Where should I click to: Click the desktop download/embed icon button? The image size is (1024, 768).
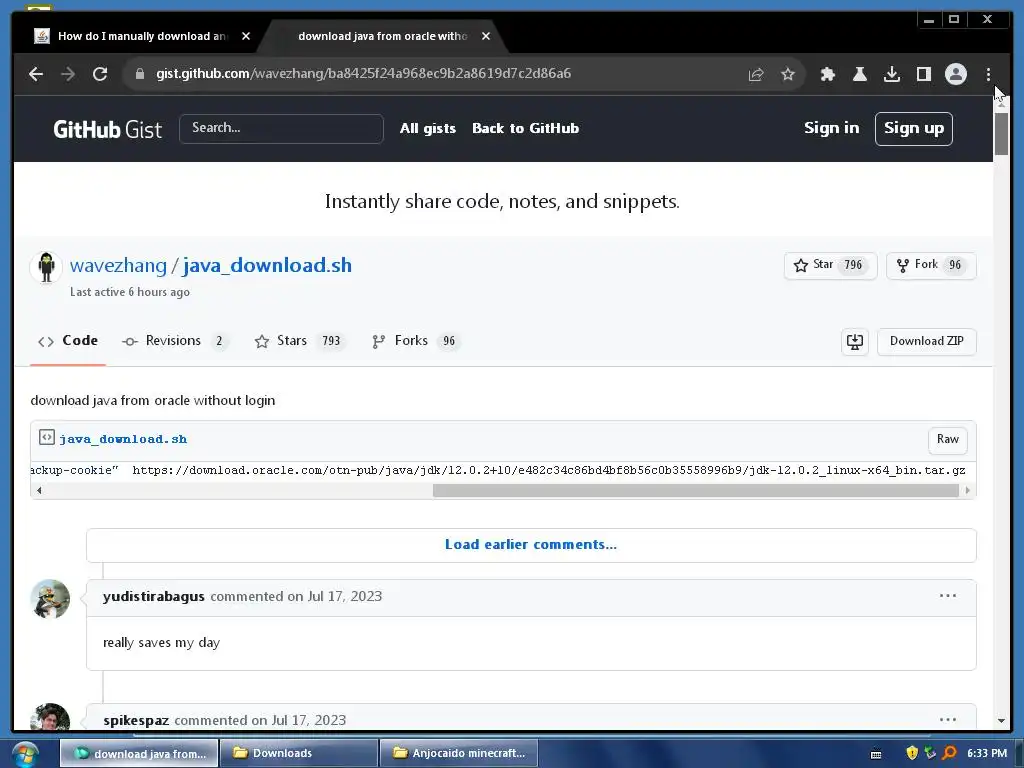pos(854,342)
